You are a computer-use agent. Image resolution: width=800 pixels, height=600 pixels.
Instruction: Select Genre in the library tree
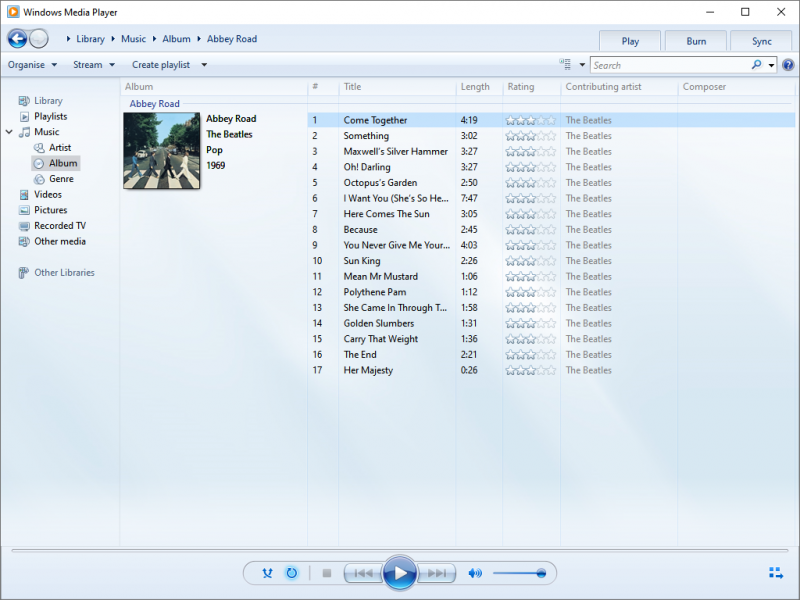[61, 179]
